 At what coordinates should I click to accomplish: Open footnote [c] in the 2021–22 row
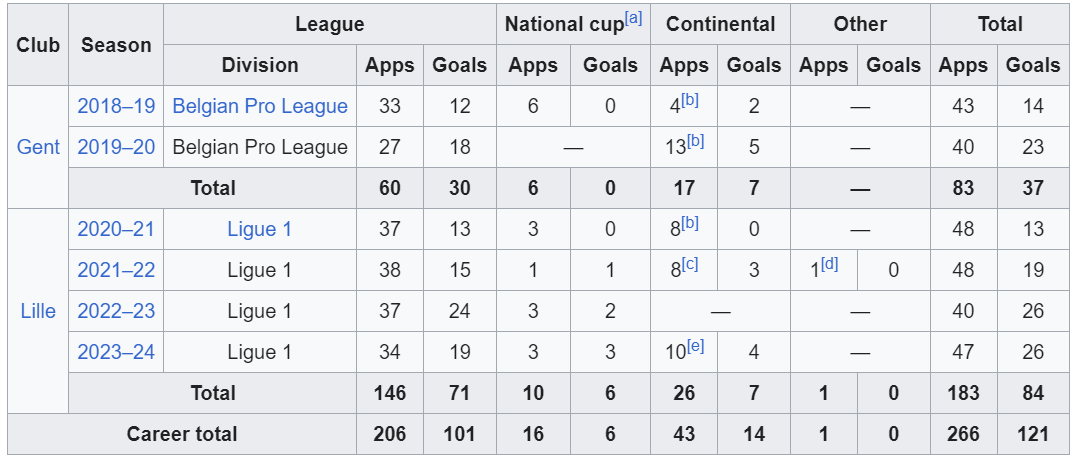(x=690, y=264)
